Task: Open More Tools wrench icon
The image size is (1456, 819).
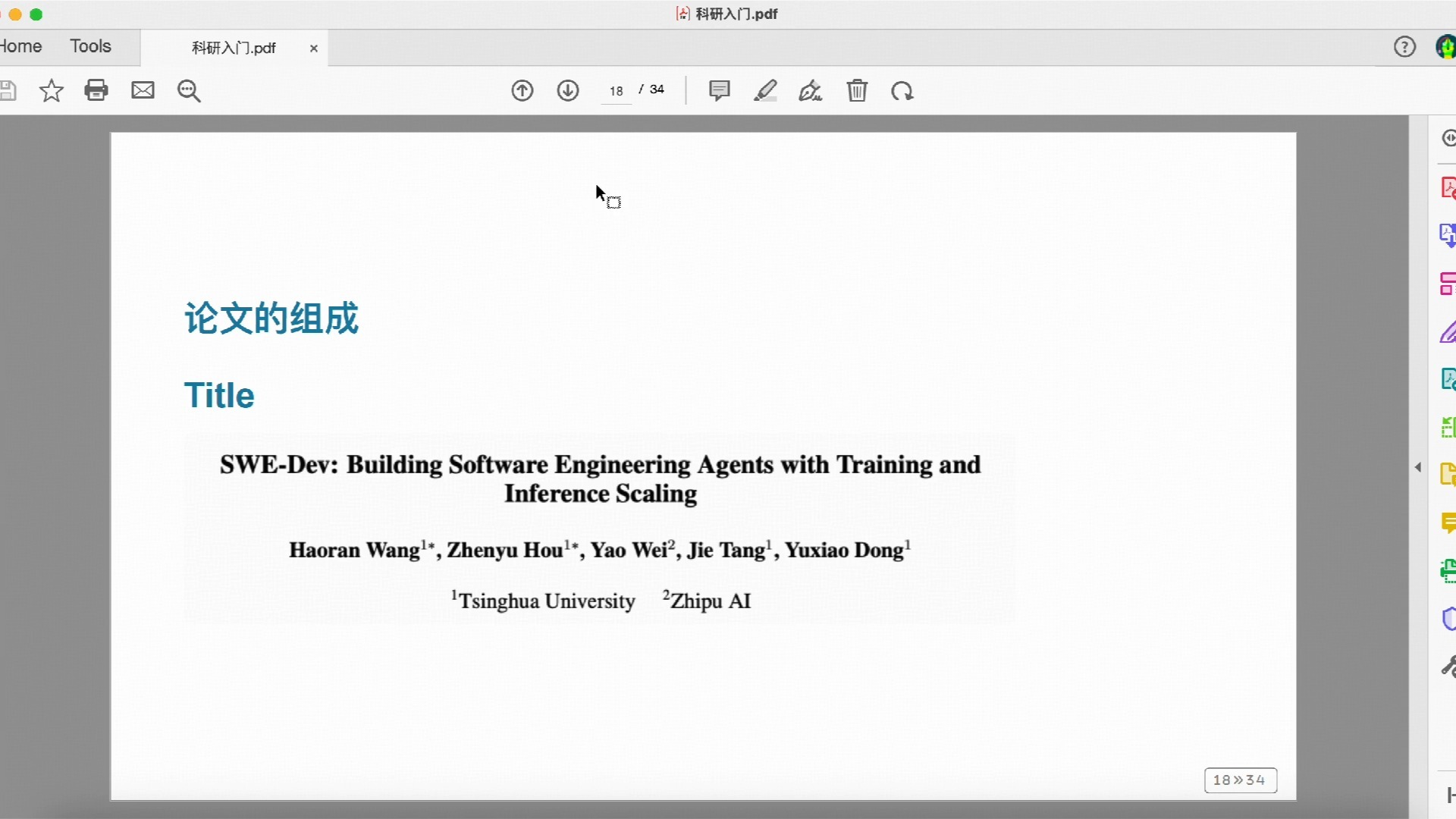Action: (x=1448, y=667)
